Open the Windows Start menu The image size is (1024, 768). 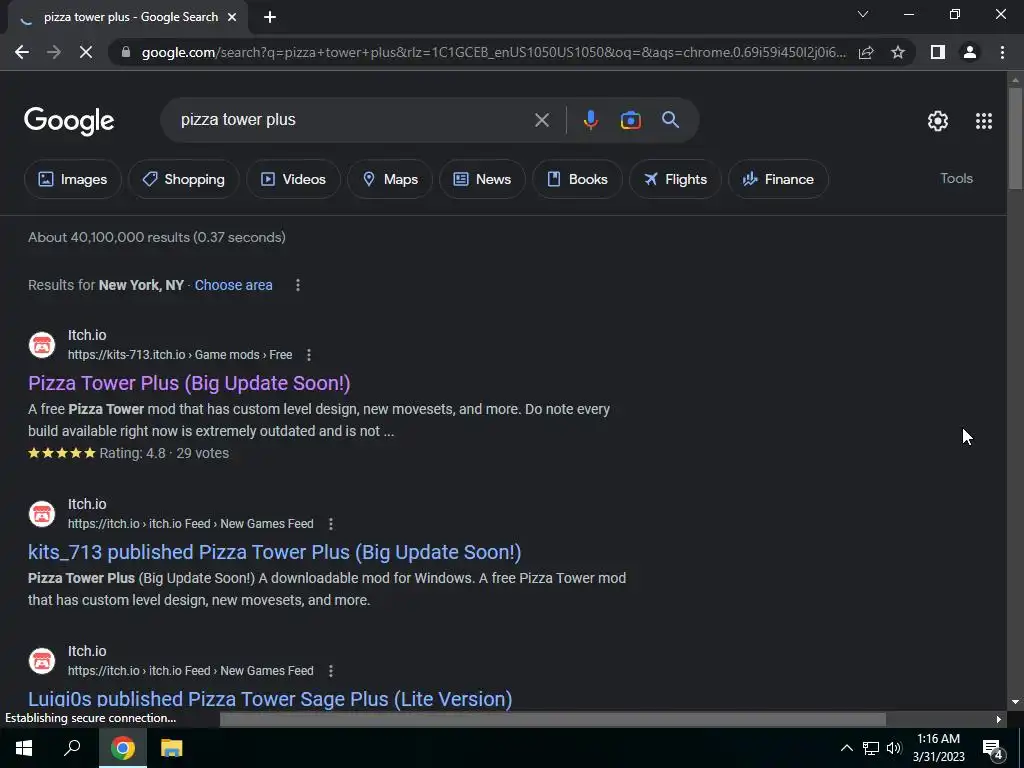click(x=24, y=748)
